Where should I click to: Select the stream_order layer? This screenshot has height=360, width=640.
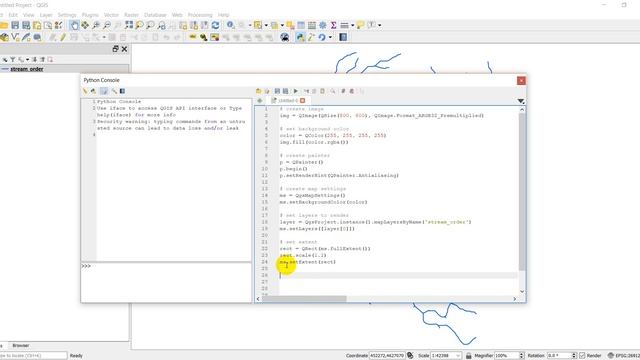coord(27,69)
